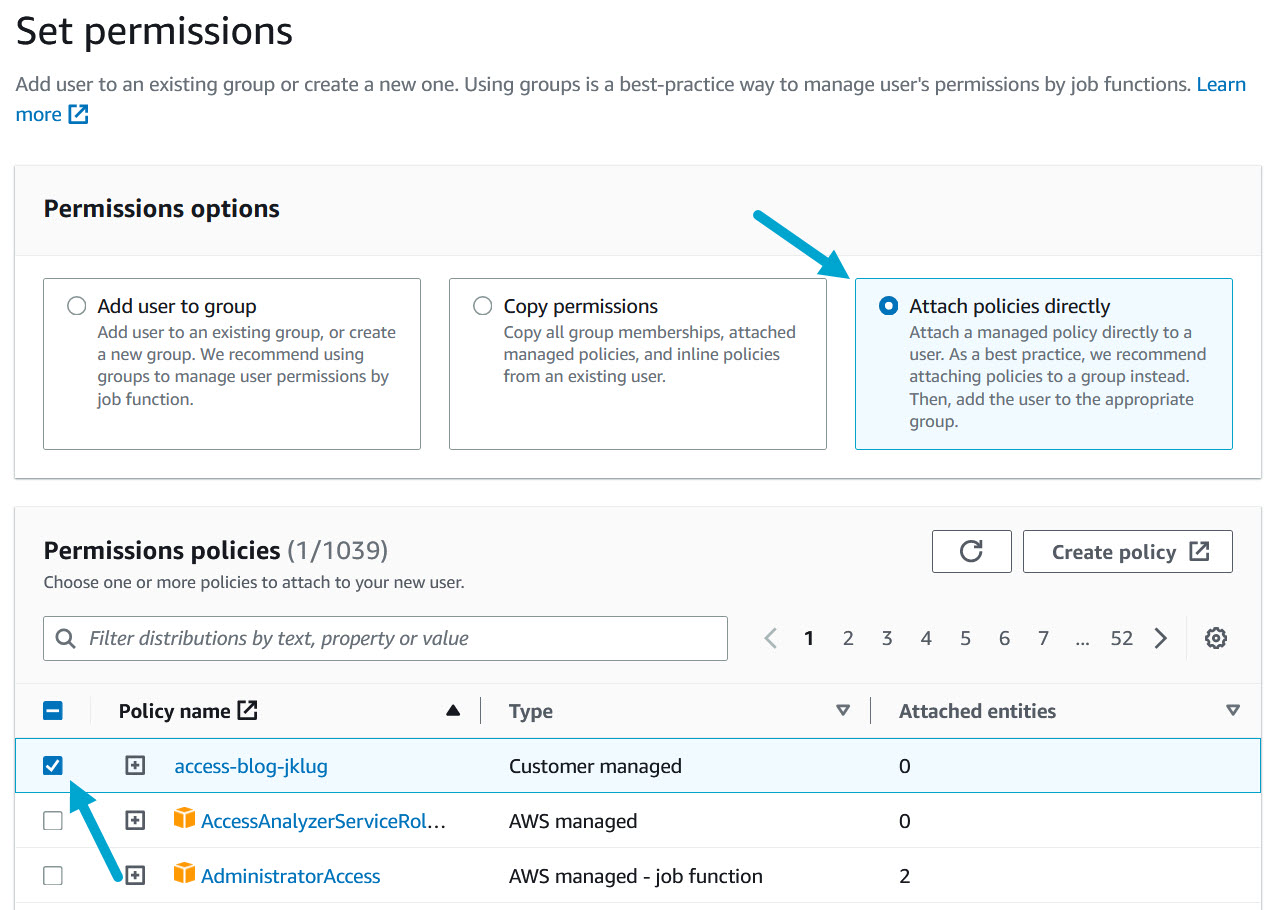Choose the Copy permissions radio option
This screenshot has width=1269, height=910.
coord(483,306)
